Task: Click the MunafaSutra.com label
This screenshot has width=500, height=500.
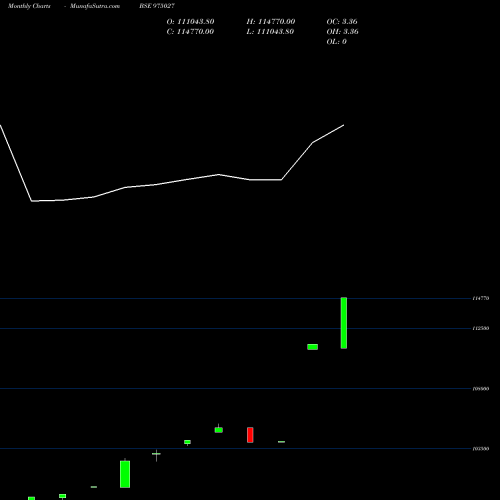Action: tap(95, 6)
